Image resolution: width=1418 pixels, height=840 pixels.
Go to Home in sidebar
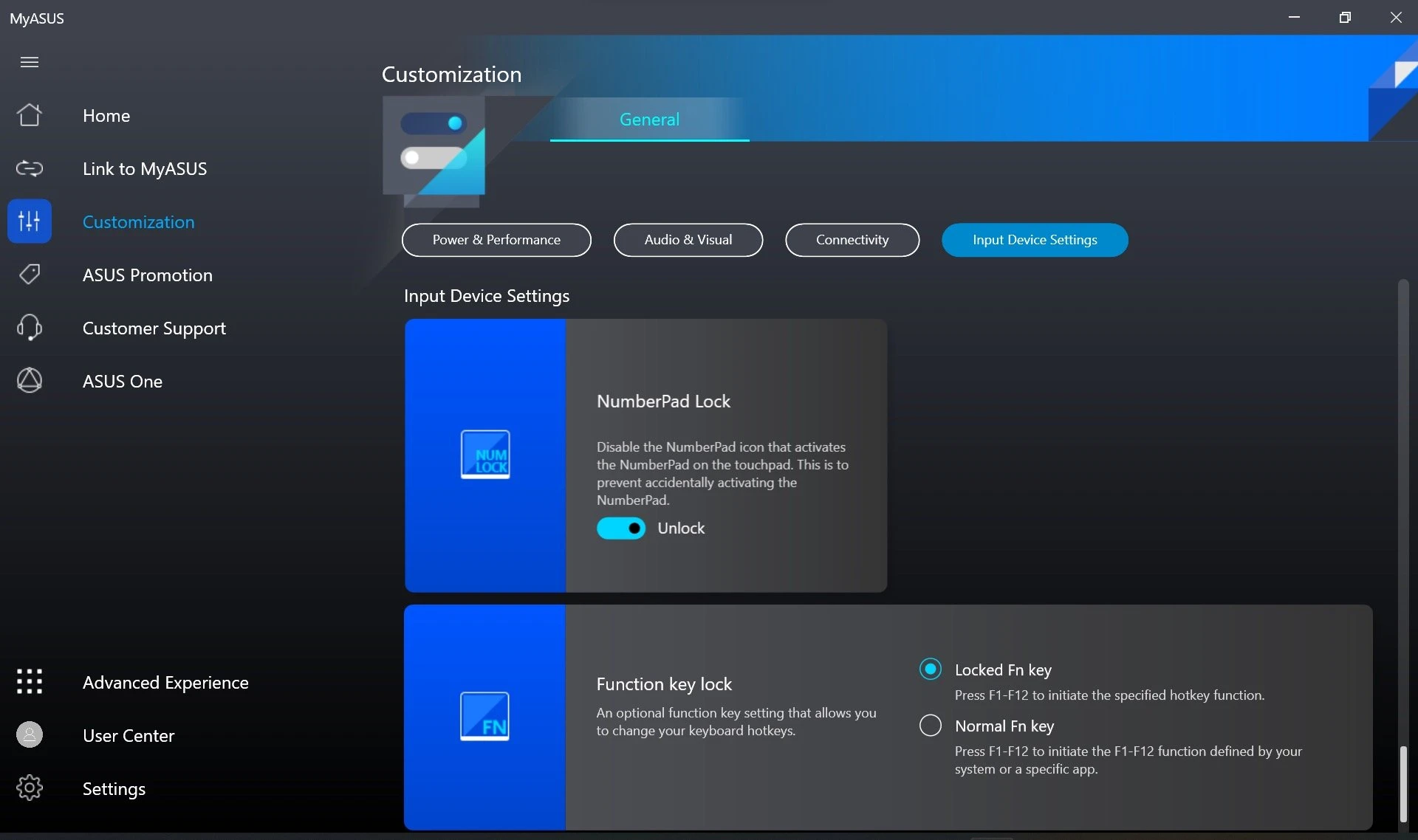[106, 115]
